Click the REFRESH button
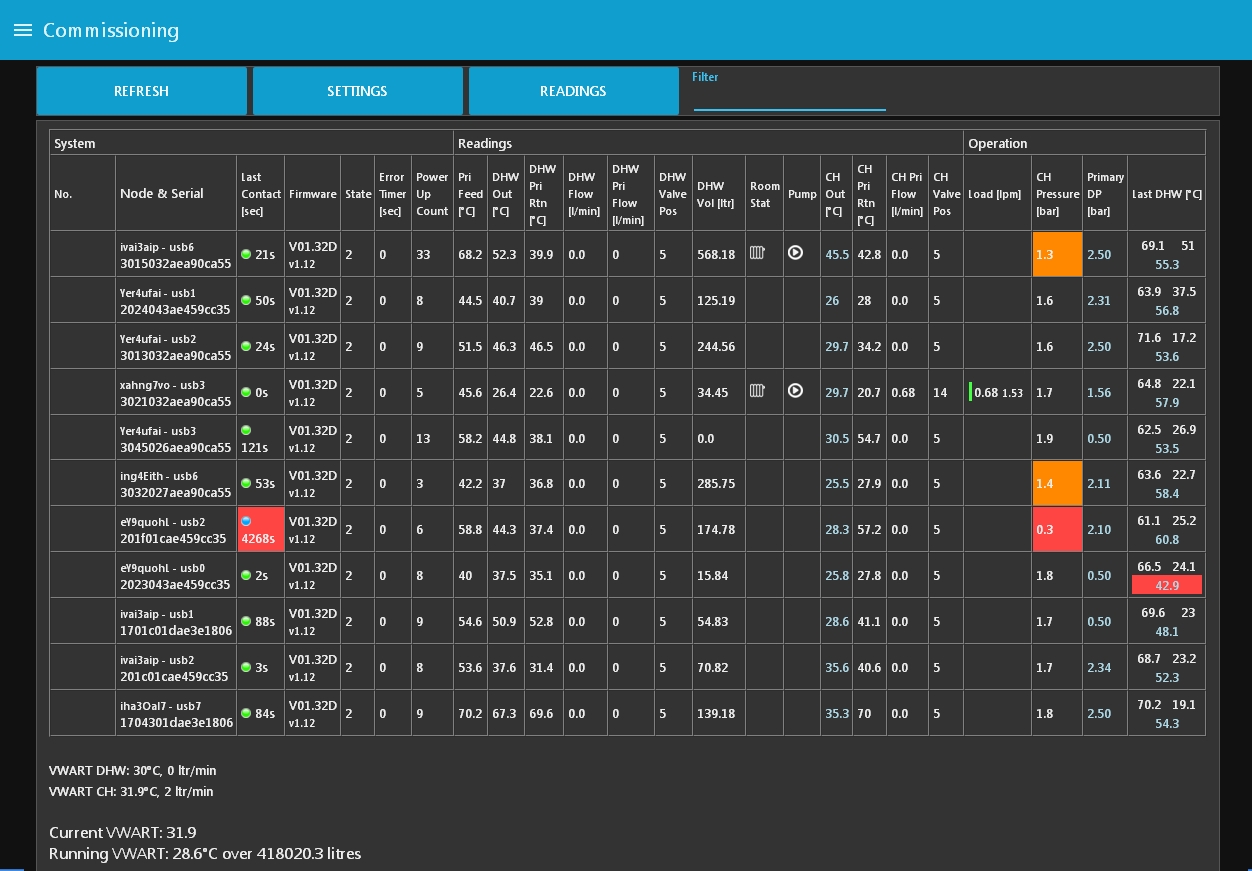The width and height of the screenshot is (1252, 871). click(142, 91)
